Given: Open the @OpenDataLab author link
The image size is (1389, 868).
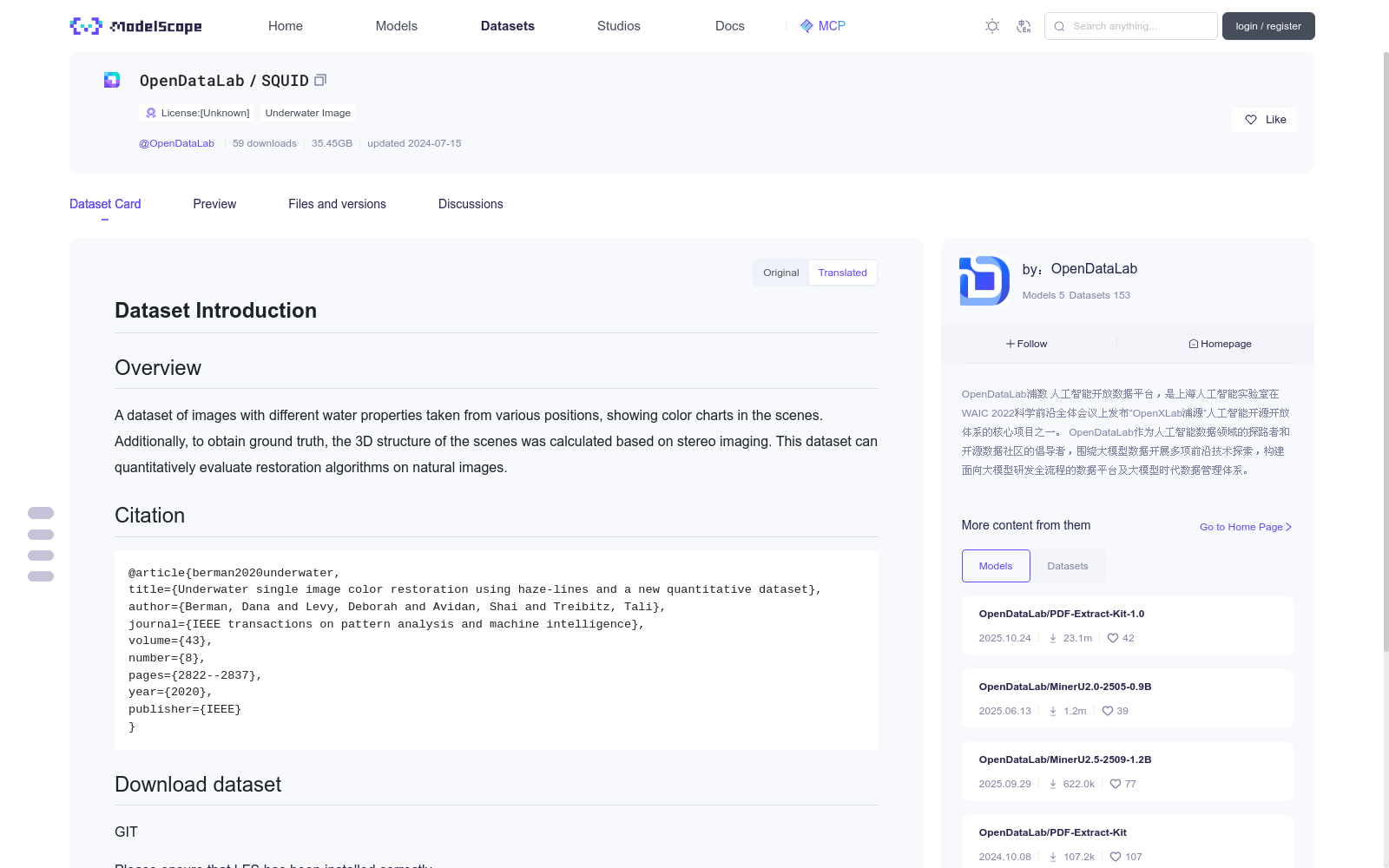Looking at the screenshot, I should pyautogui.click(x=176, y=143).
